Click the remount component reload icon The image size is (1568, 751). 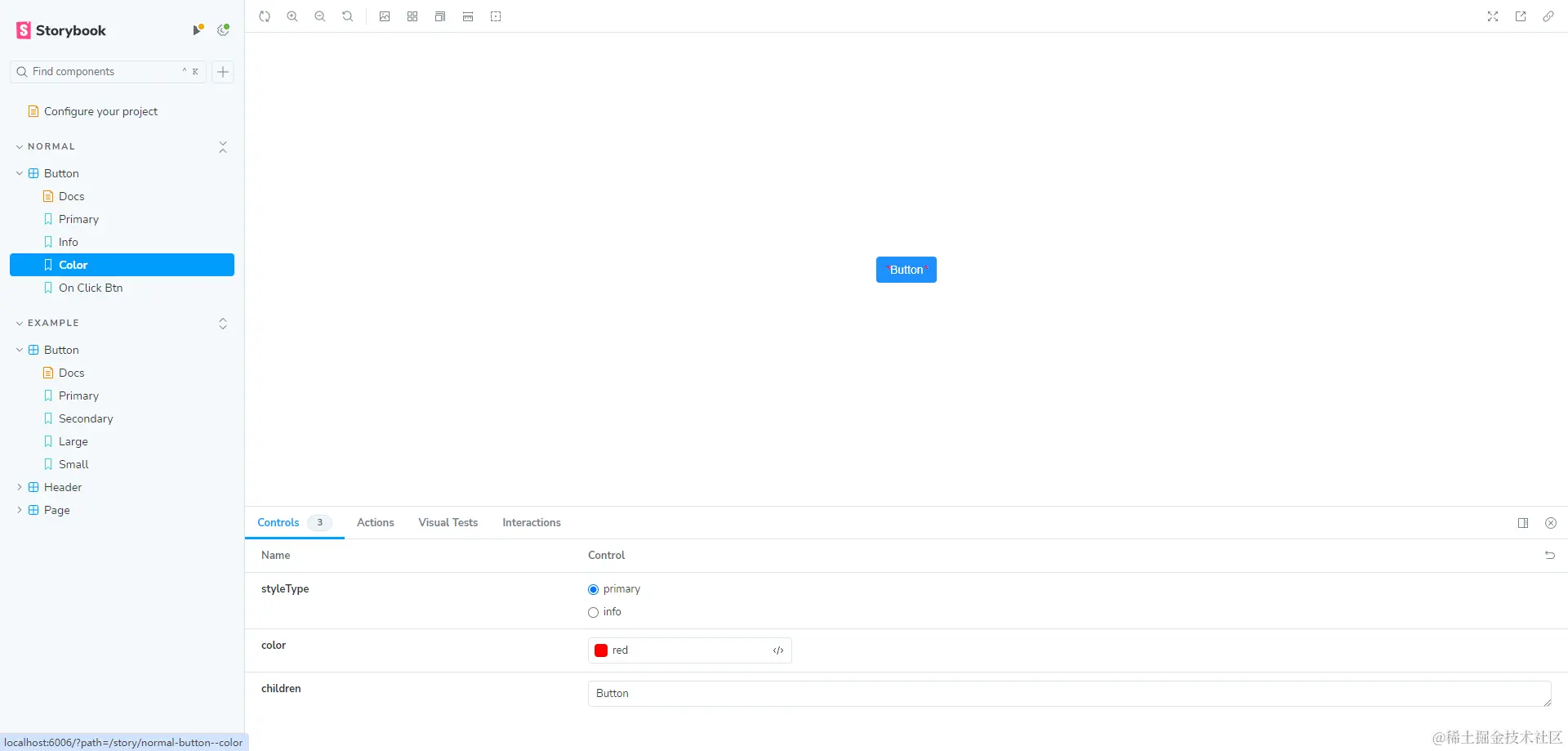pyautogui.click(x=265, y=16)
